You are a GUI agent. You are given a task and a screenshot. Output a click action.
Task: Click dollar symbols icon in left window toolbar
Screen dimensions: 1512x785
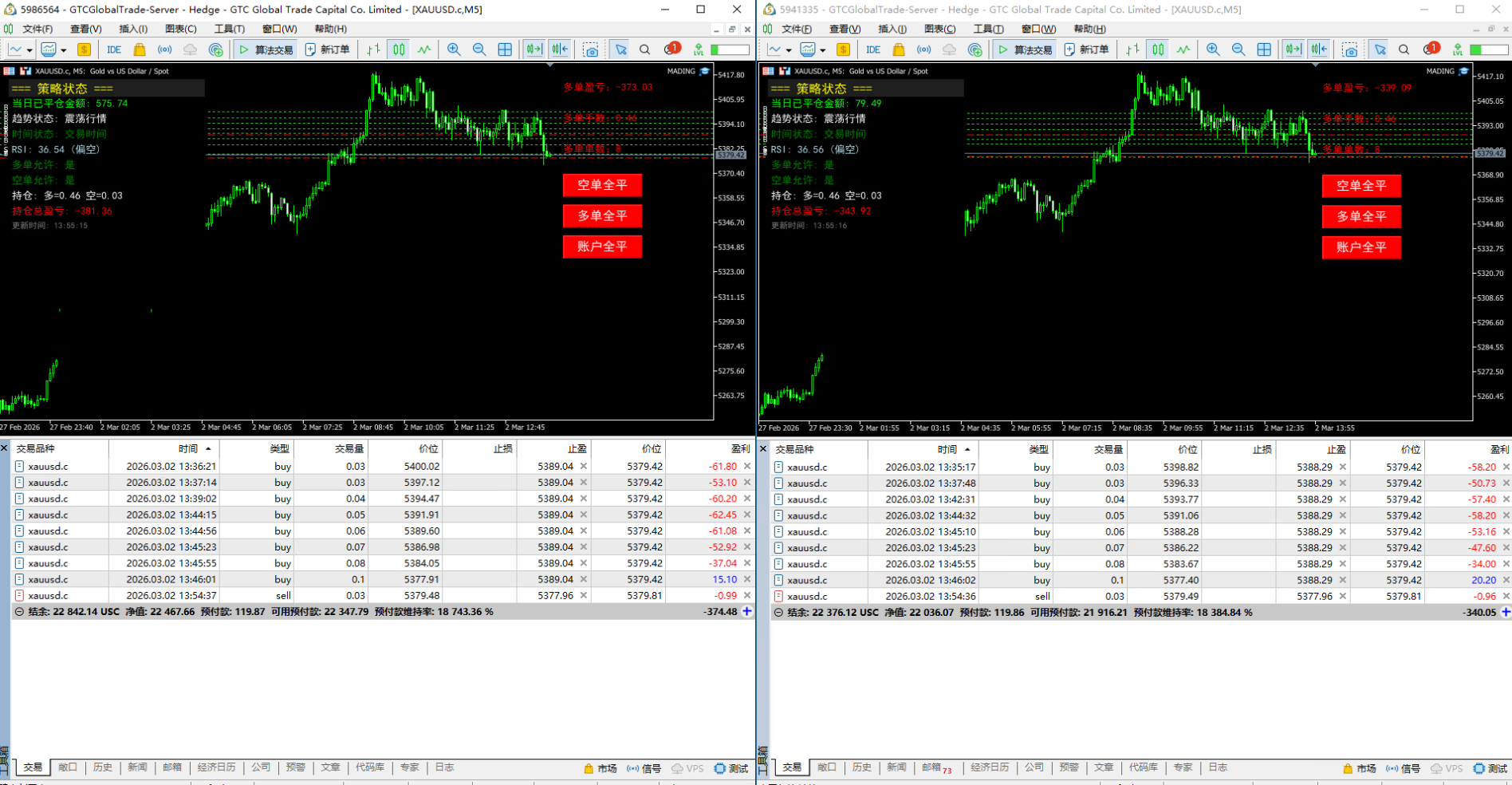point(84,49)
